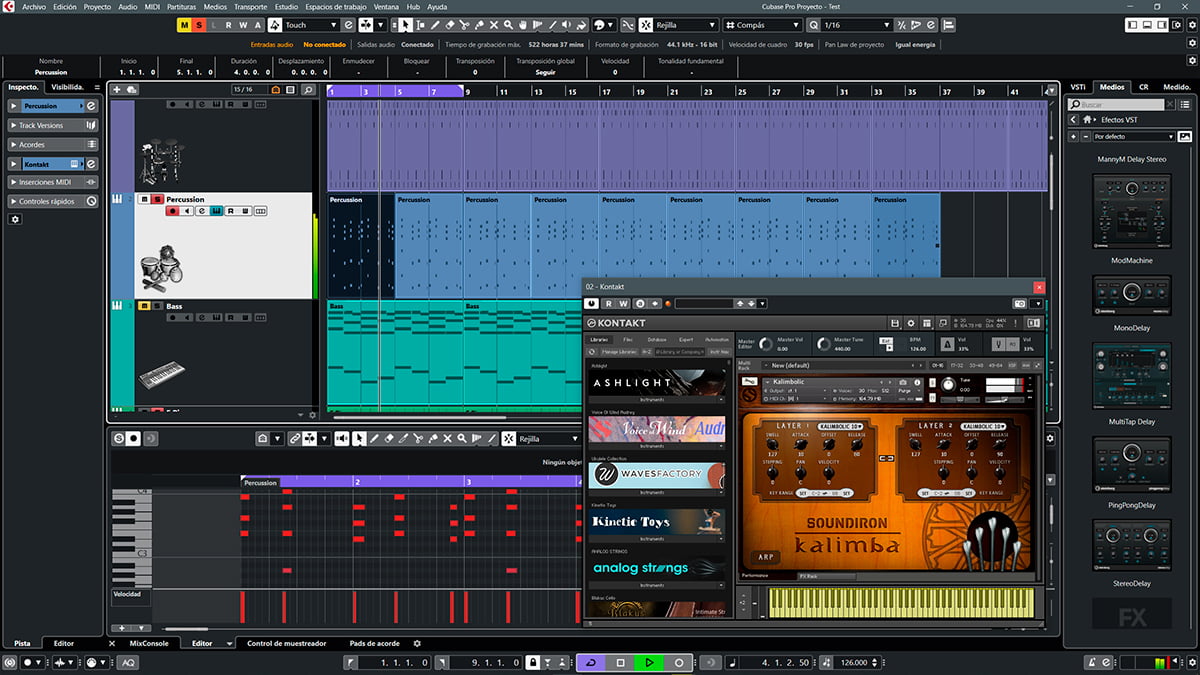
Task: Toggle record enable on Percussion track
Action: 172,211
